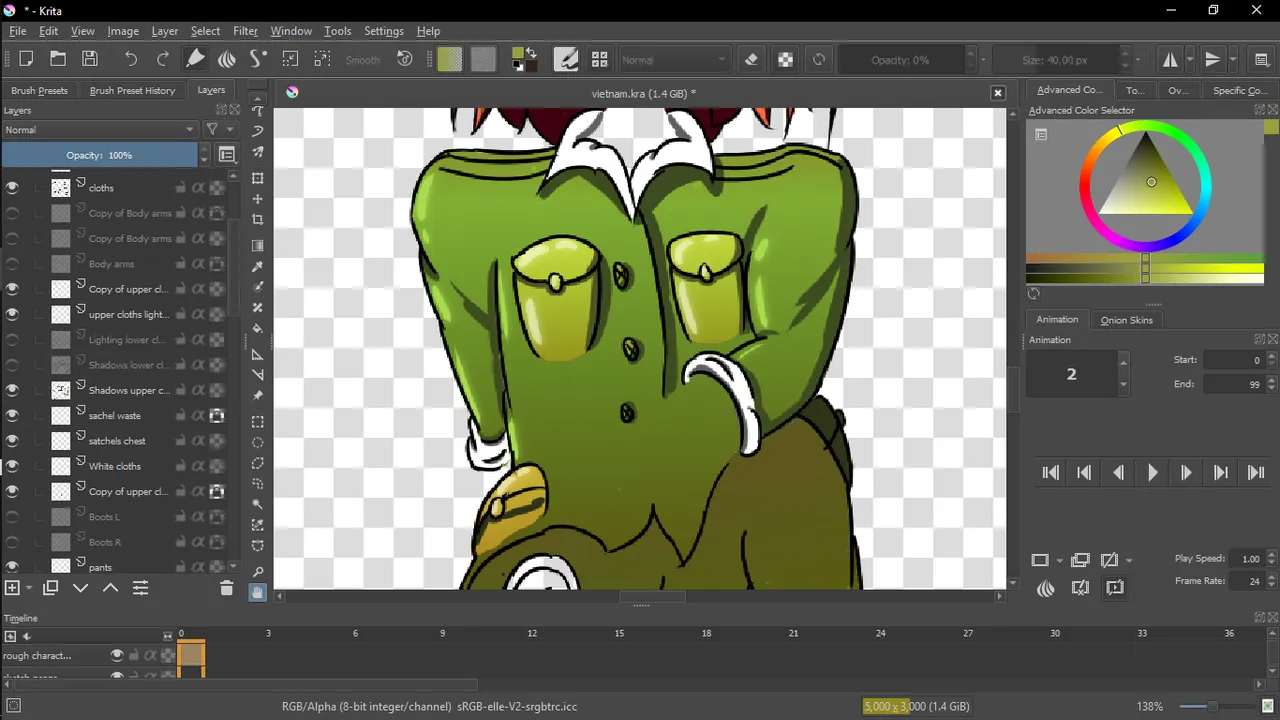Delete the selected layer with trash icon
1280x720 pixels.
[226, 588]
